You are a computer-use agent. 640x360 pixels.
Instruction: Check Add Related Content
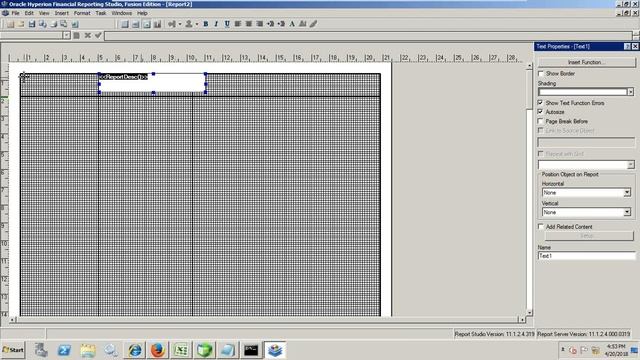[x=541, y=227]
